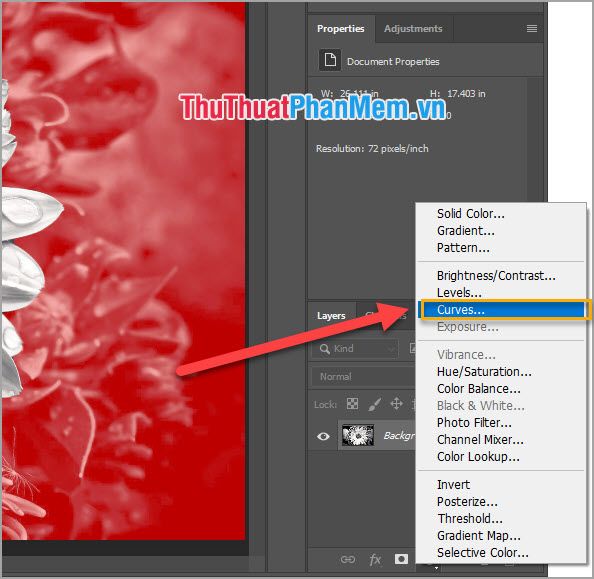
Task: Choose Color Lookup... adjustment
Action: pos(478,457)
